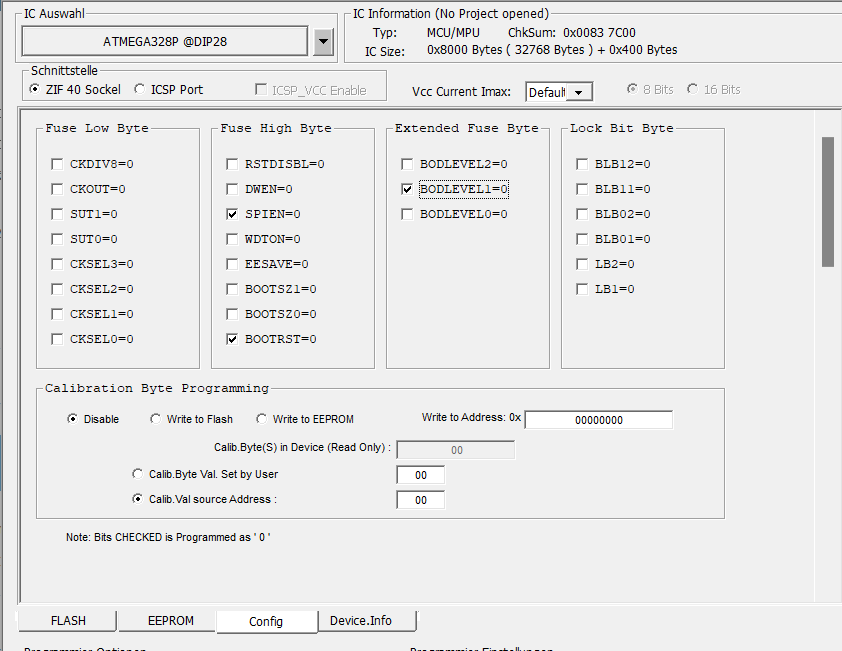This screenshot has width=842, height=651.
Task: Select Disable calibration byte programming
Action: point(72,418)
